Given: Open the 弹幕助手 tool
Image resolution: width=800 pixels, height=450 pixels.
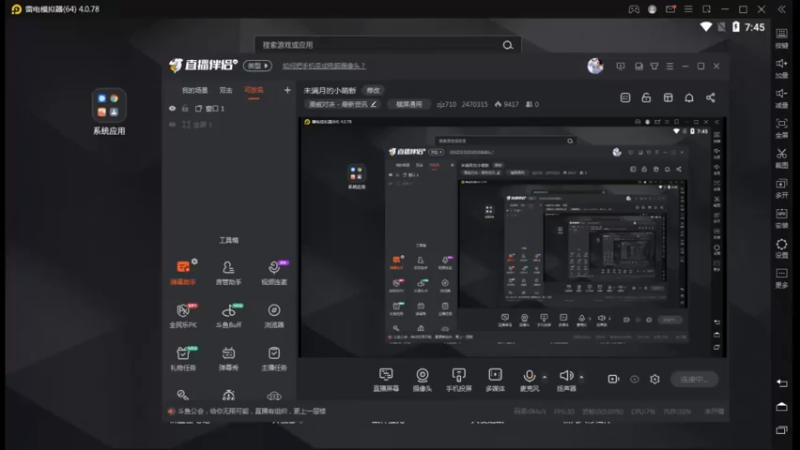Looking at the screenshot, I should [x=183, y=272].
